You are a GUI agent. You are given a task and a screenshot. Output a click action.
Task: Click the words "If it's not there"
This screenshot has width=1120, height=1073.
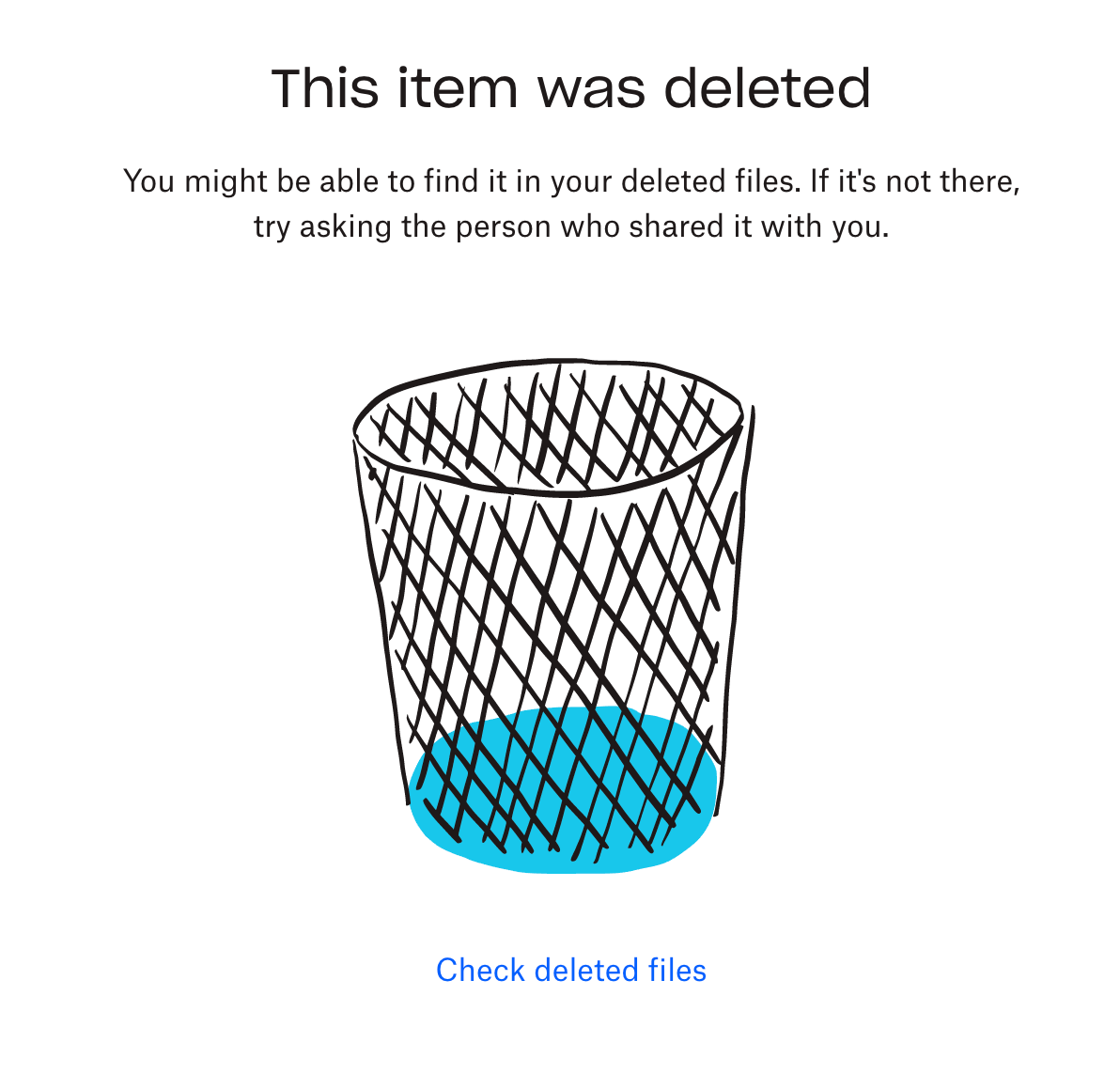pos(915,180)
